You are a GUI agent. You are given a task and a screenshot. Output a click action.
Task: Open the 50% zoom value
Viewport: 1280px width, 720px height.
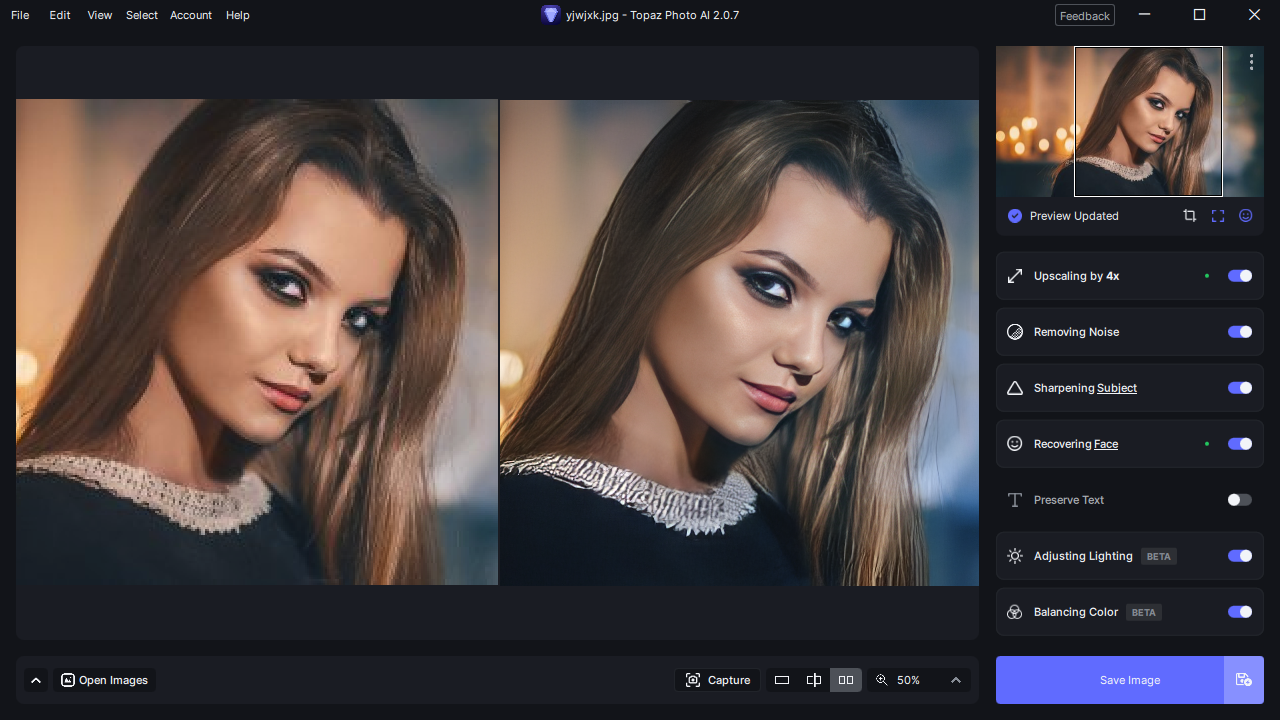[908, 680]
